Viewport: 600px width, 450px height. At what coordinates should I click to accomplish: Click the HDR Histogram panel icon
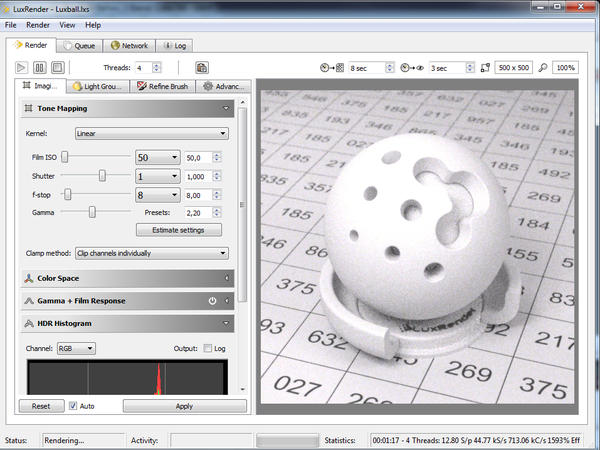pos(28,323)
